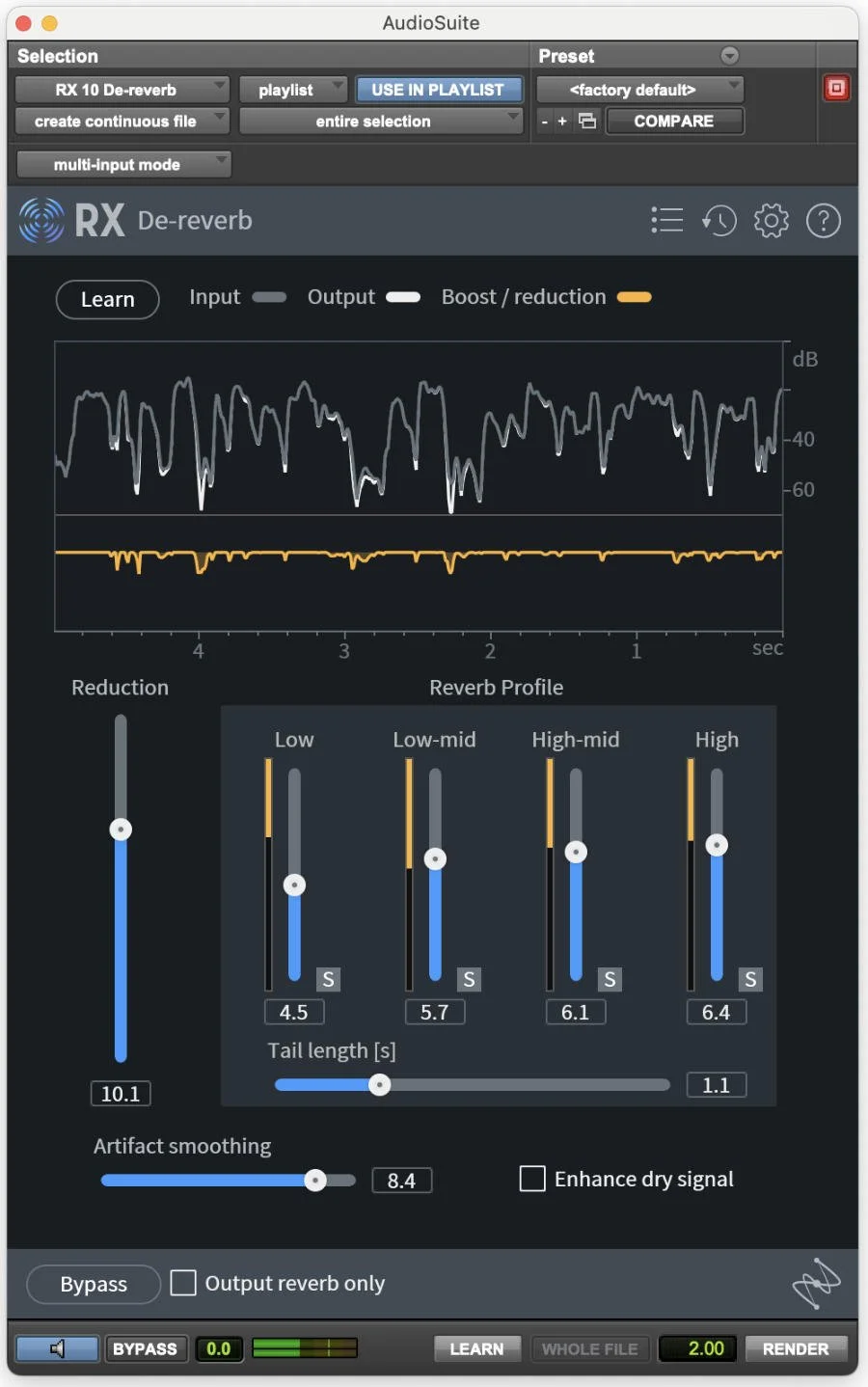Click the Reverb Profile heading
The height and width of the screenshot is (1387, 868).
click(x=497, y=688)
